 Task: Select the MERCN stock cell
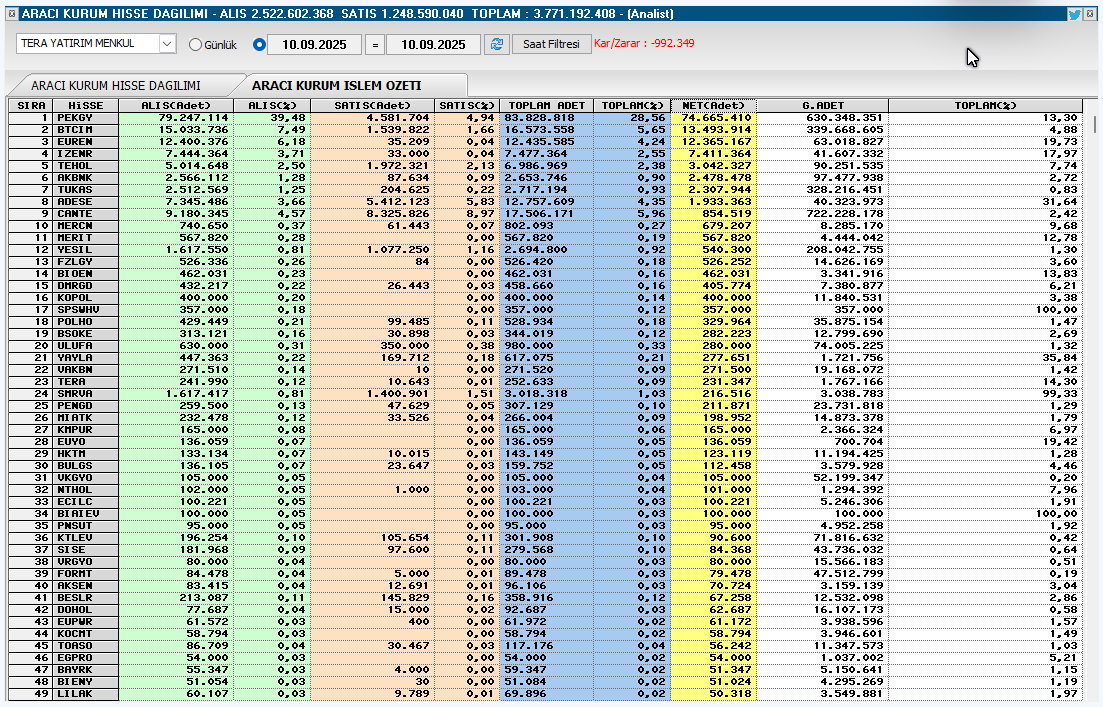86,226
